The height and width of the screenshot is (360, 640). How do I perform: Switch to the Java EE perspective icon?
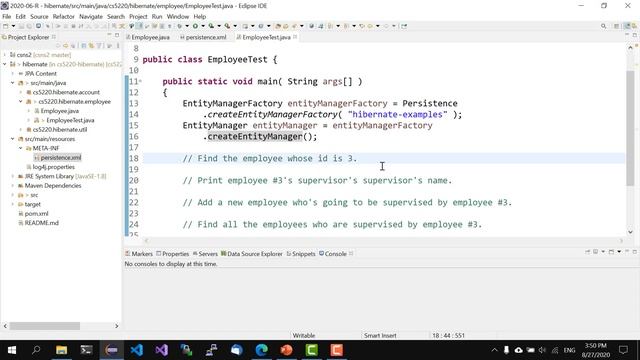coord(627,26)
